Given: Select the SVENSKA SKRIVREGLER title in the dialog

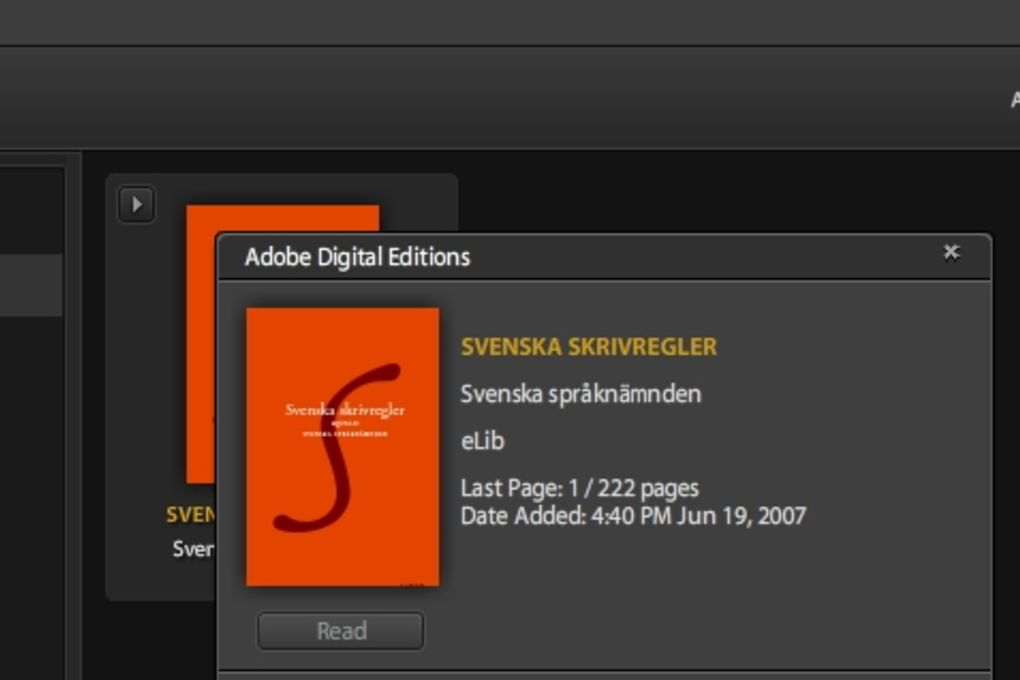Looking at the screenshot, I should click(x=589, y=347).
